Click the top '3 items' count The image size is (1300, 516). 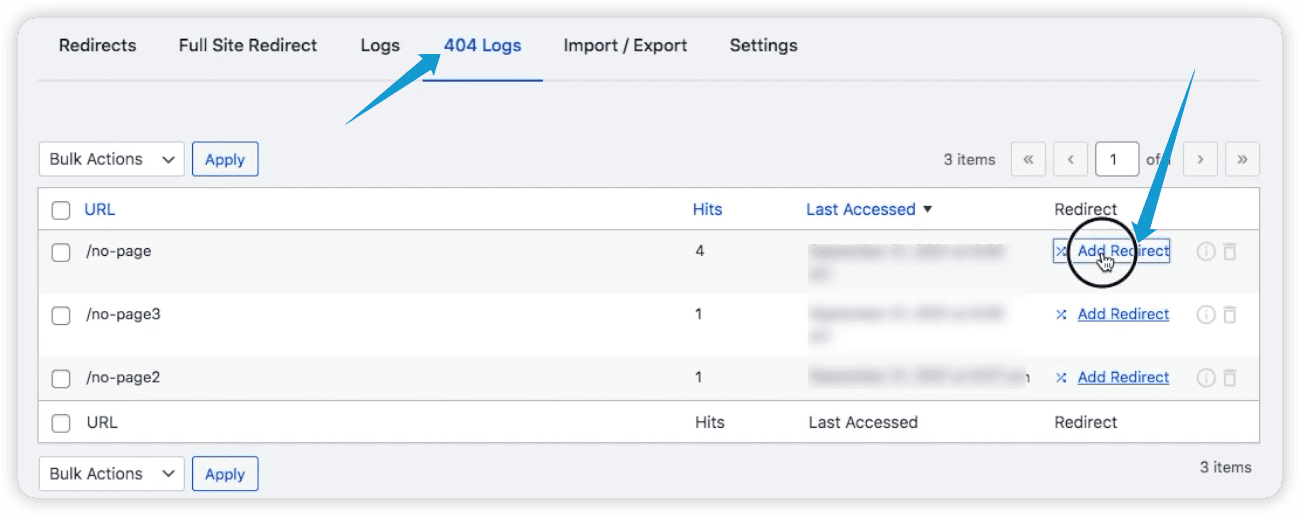(970, 159)
